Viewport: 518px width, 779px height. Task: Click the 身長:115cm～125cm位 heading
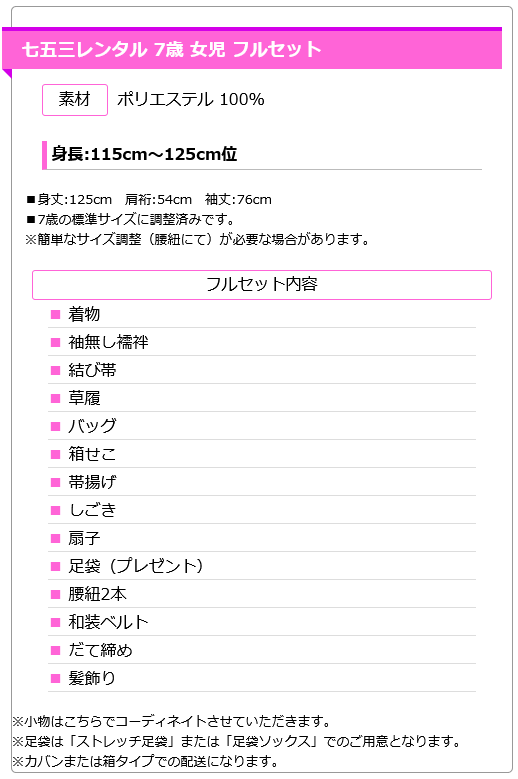coord(144,154)
